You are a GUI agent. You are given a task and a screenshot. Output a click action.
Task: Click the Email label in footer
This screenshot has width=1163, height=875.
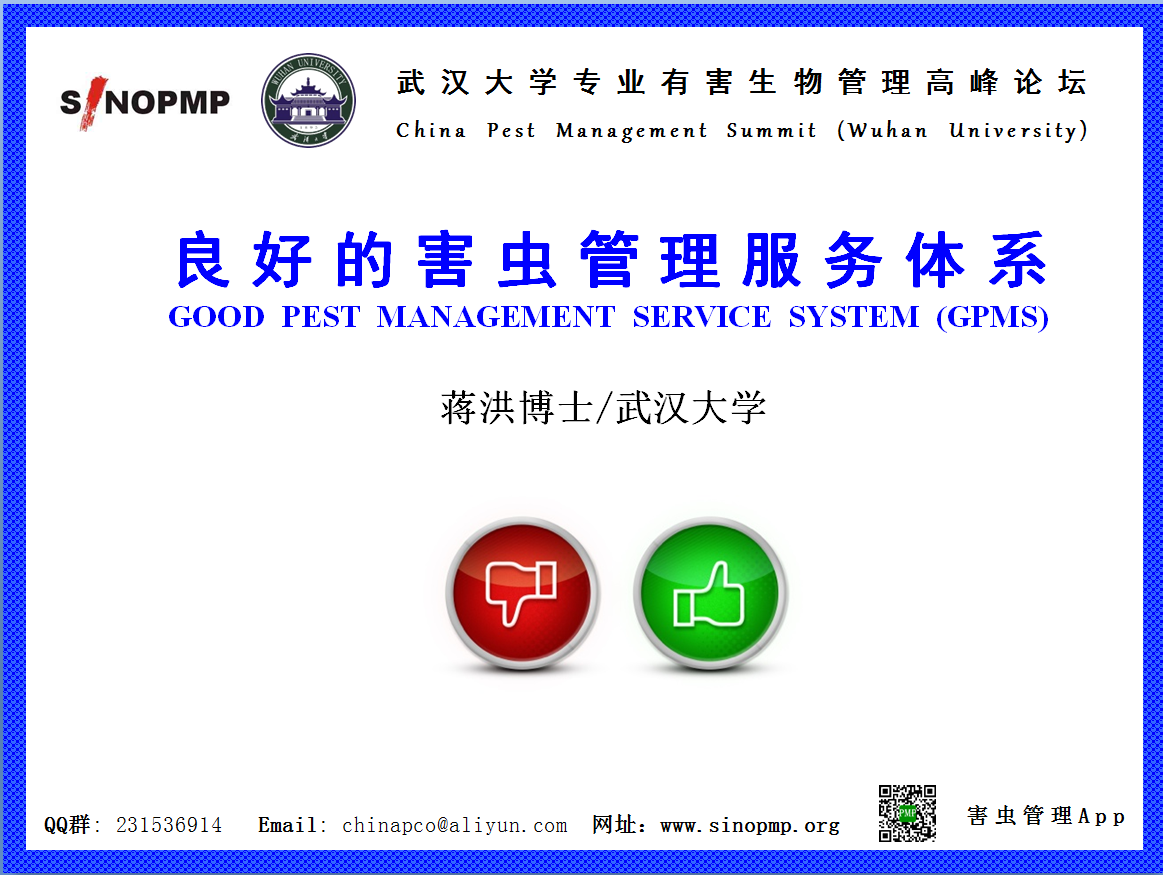tap(286, 825)
